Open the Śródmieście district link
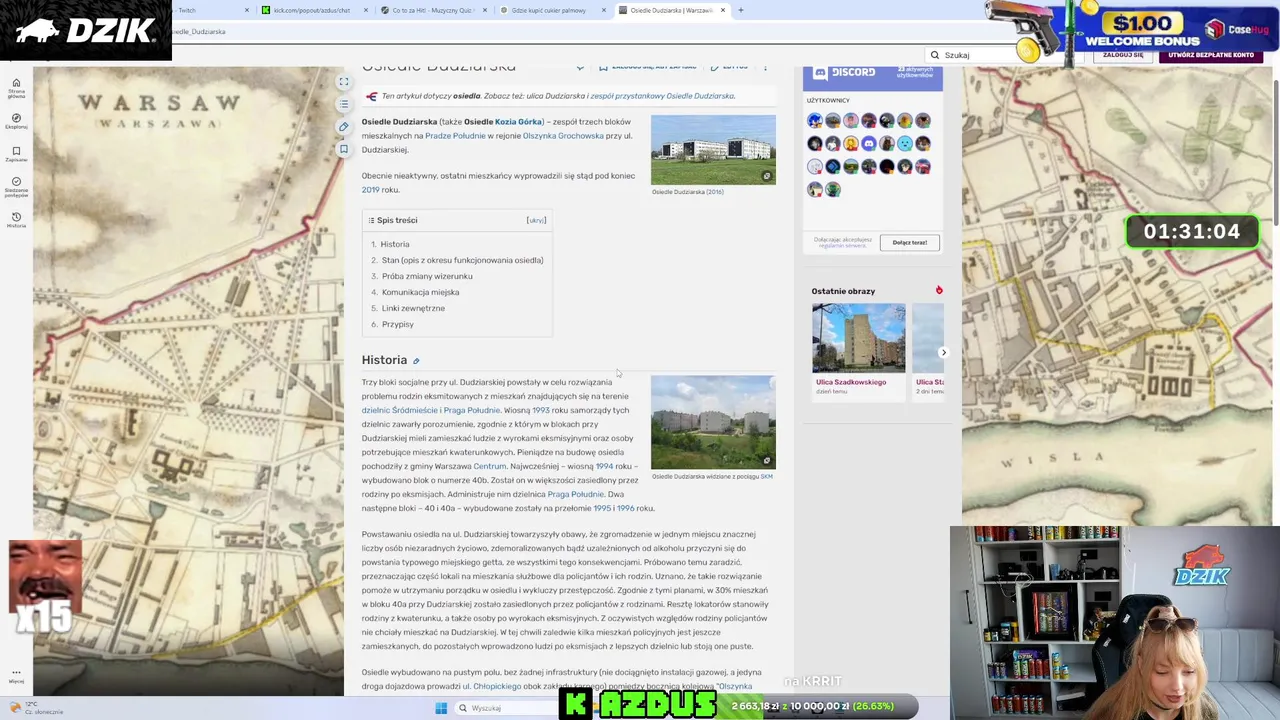 coord(414,410)
